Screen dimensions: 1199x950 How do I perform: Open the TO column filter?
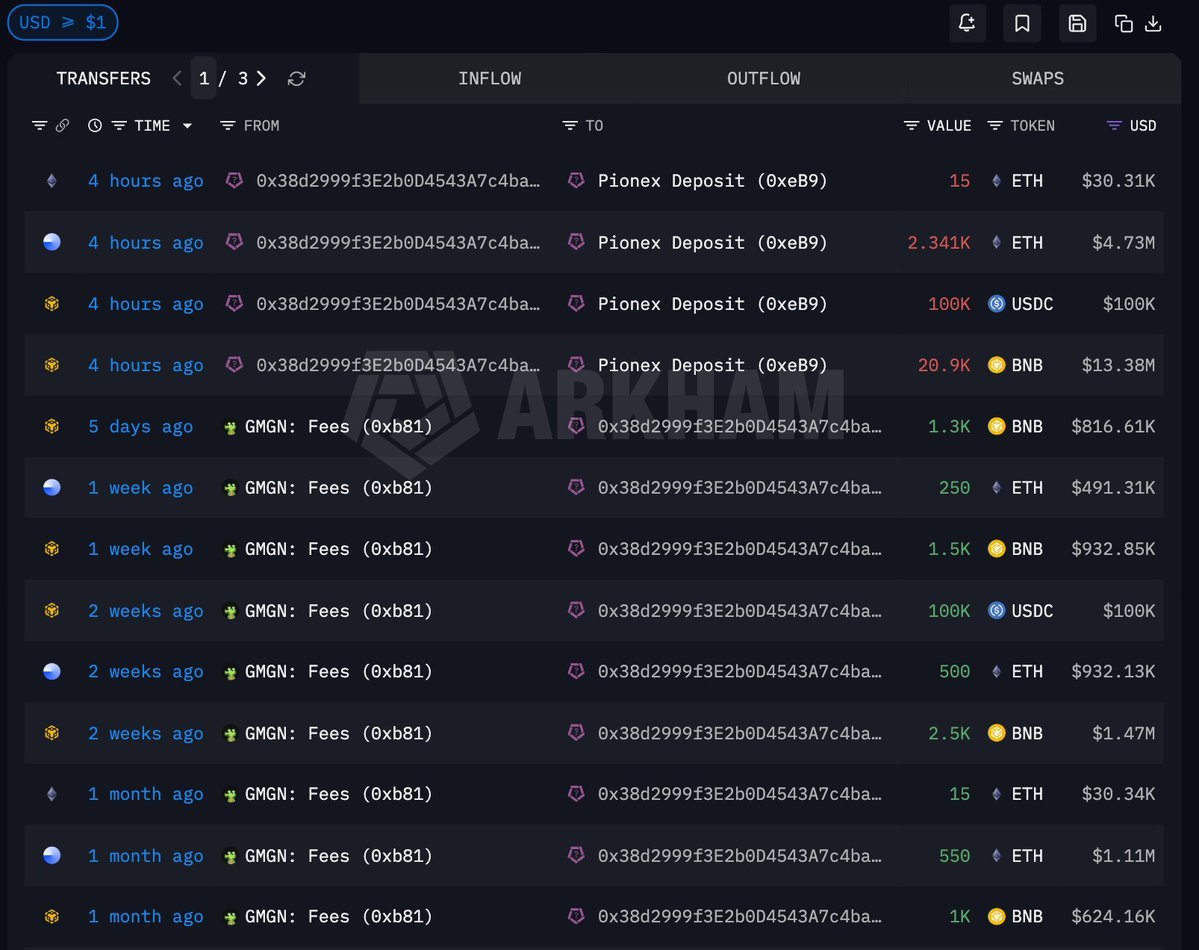(x=570, y=125)
